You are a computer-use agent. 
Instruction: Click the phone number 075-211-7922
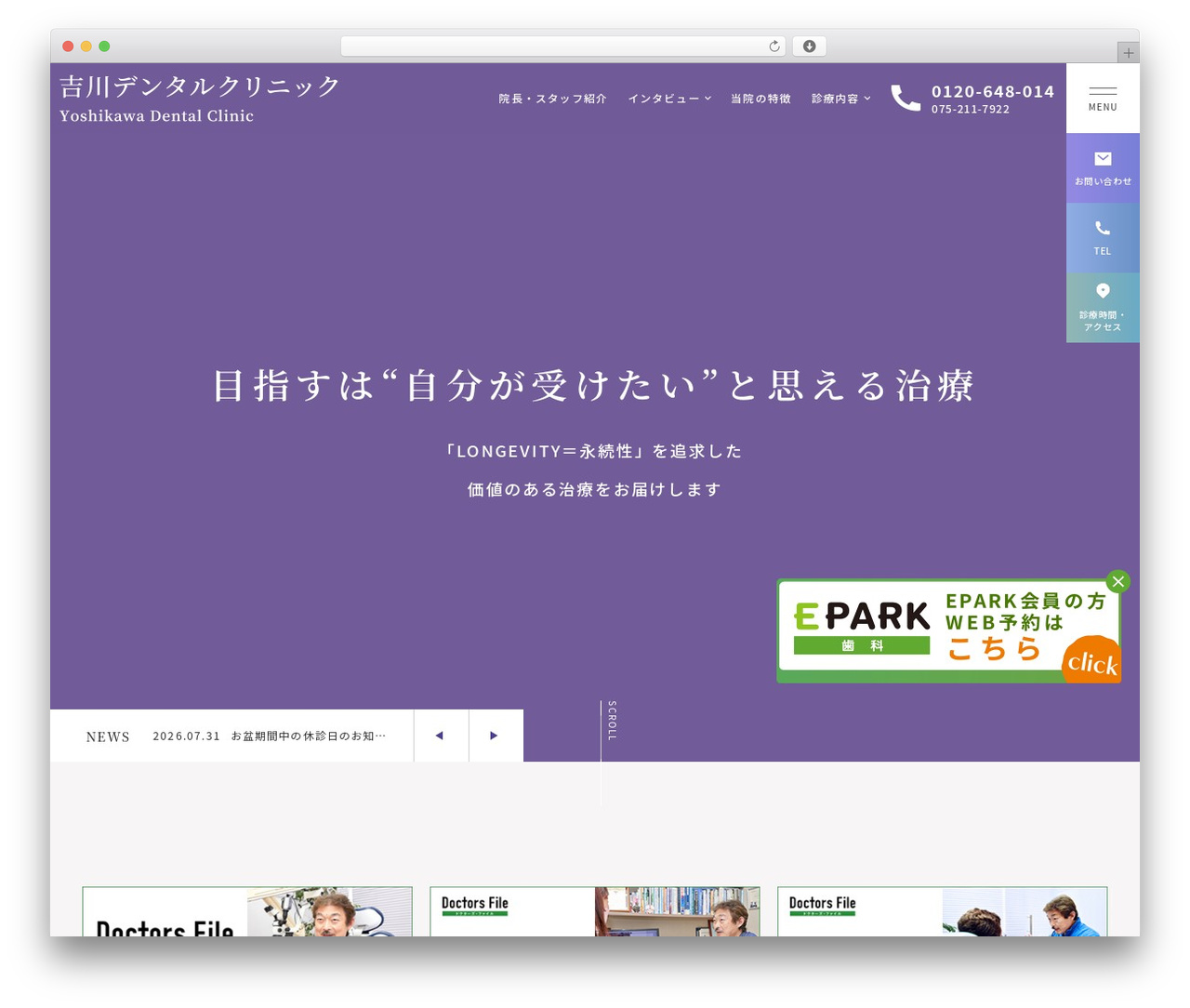pyautogui.click(x=971, y=109)
